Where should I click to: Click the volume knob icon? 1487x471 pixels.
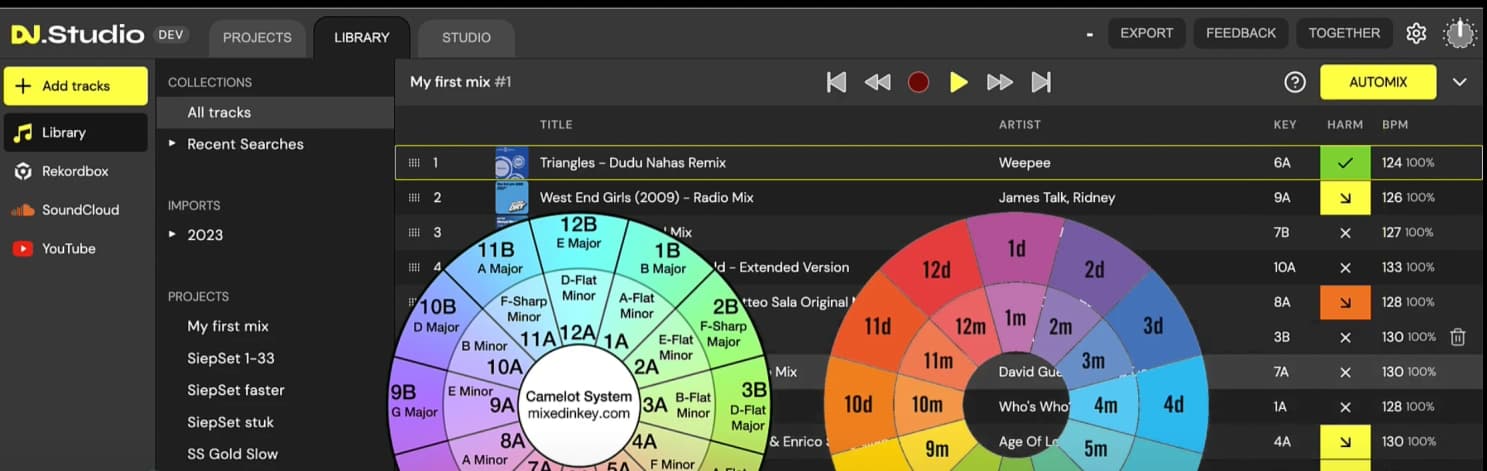[x=1460, y=34]
